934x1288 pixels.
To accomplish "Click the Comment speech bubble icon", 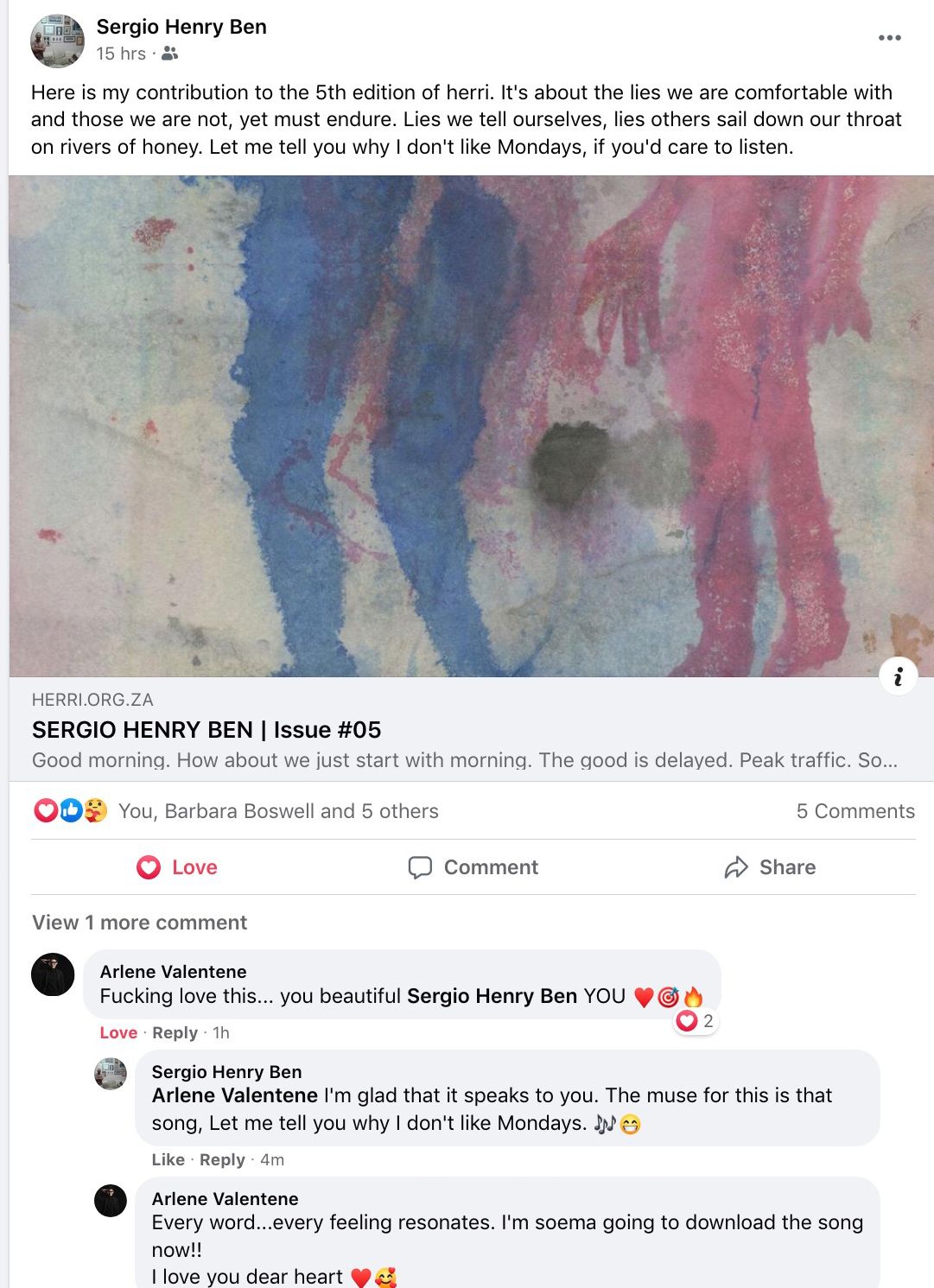I will pyautogui.click(x=420, y=867).
